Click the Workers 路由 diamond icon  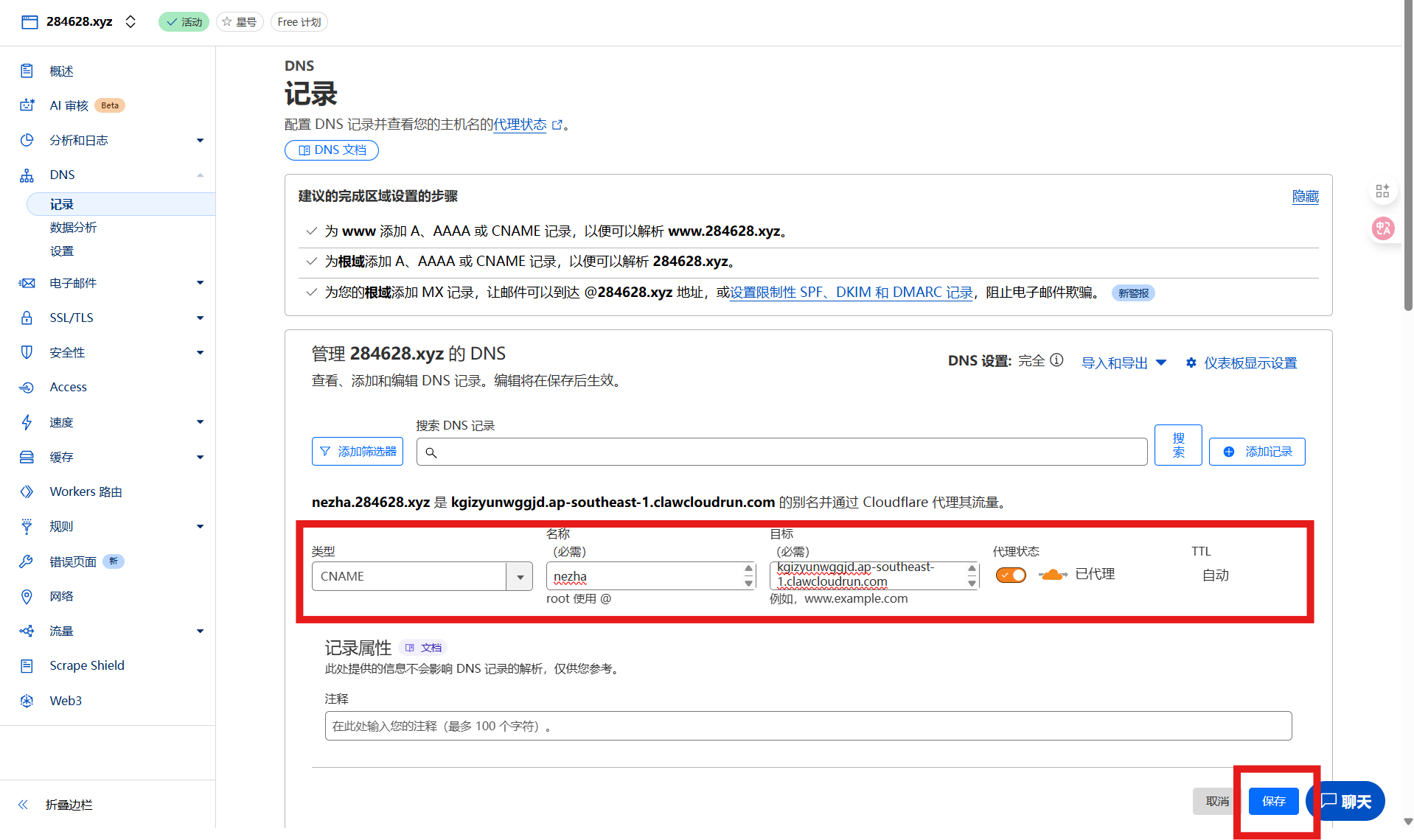[x=27, y=491]
